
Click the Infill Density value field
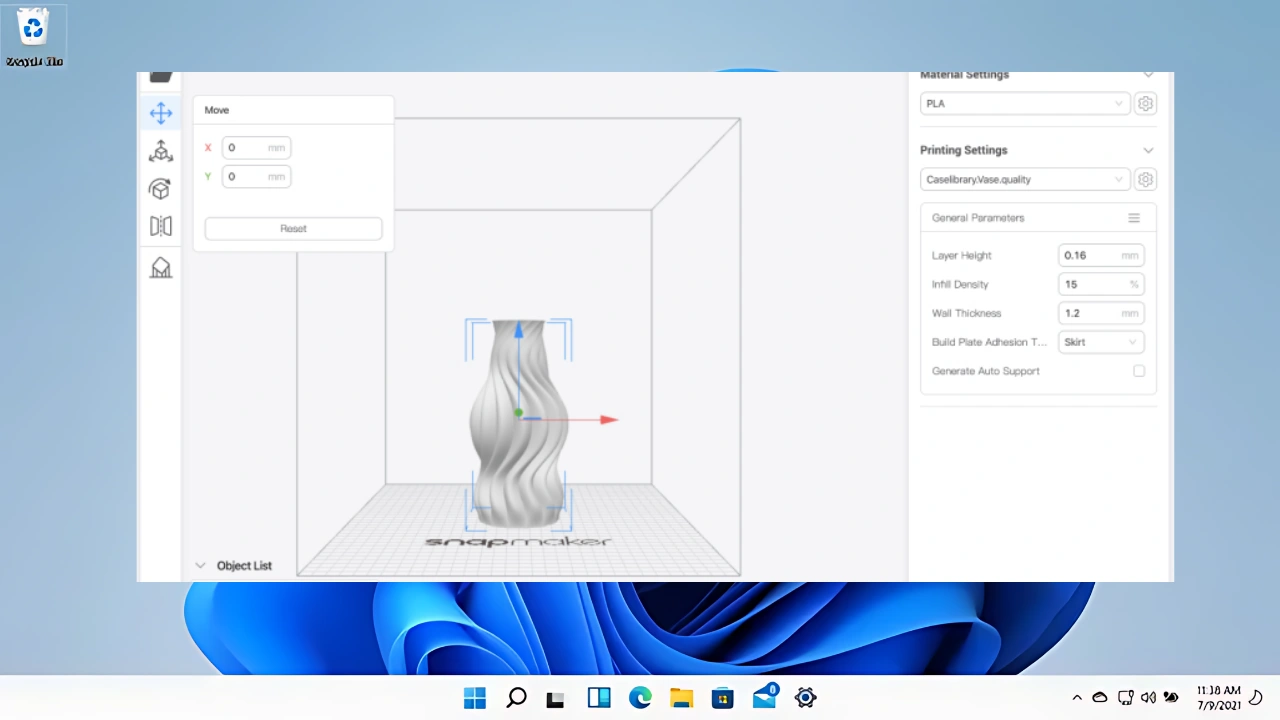tap(1101, 284)
